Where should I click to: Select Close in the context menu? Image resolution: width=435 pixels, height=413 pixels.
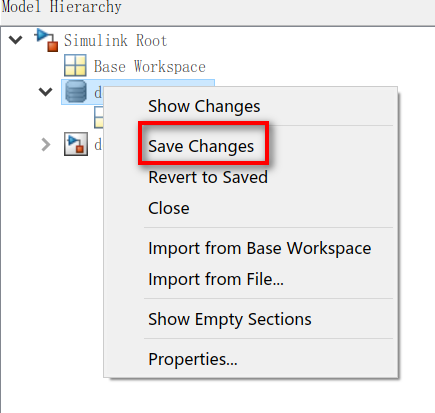[169, 208]
